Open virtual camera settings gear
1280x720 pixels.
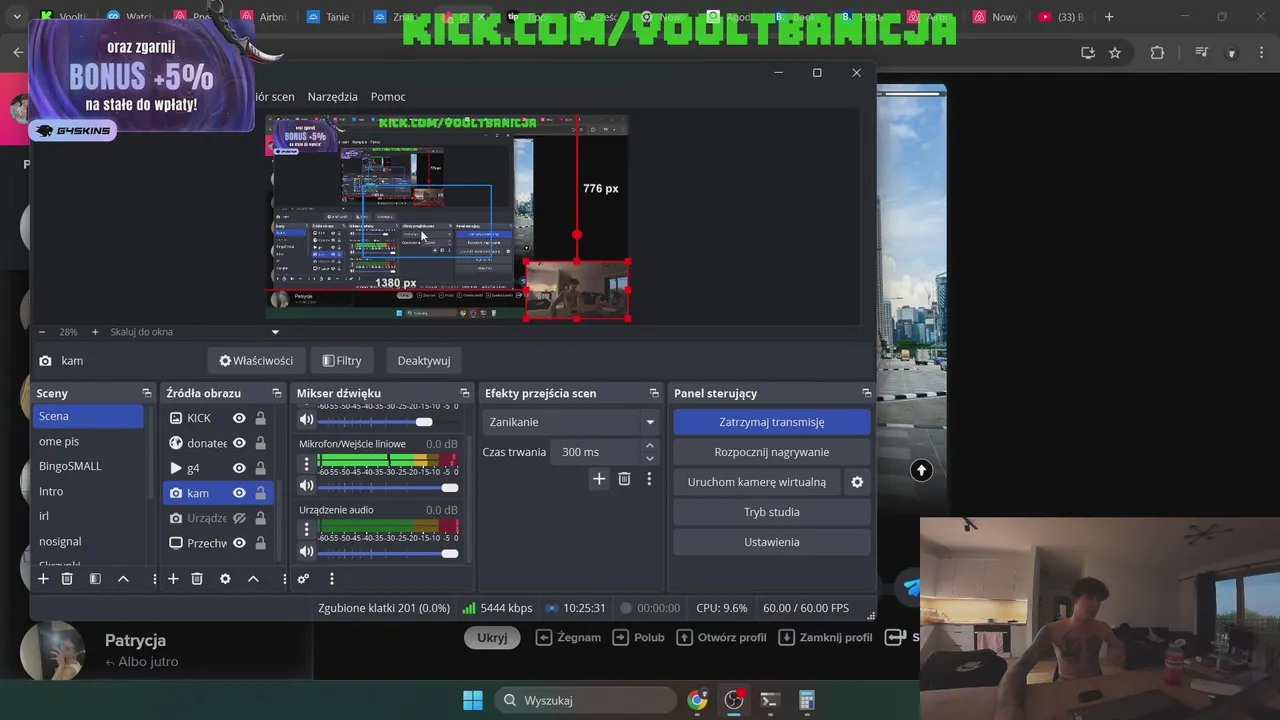pyautogui.click(x=857, y=482)
